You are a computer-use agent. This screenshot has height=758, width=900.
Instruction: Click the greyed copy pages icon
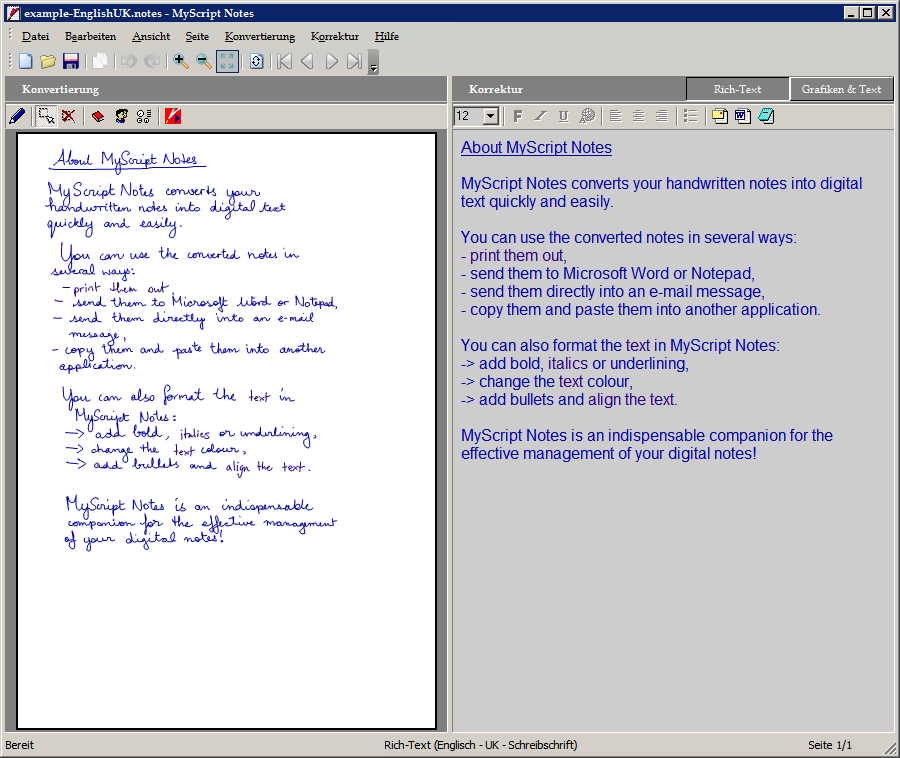[x=100, y=61]
